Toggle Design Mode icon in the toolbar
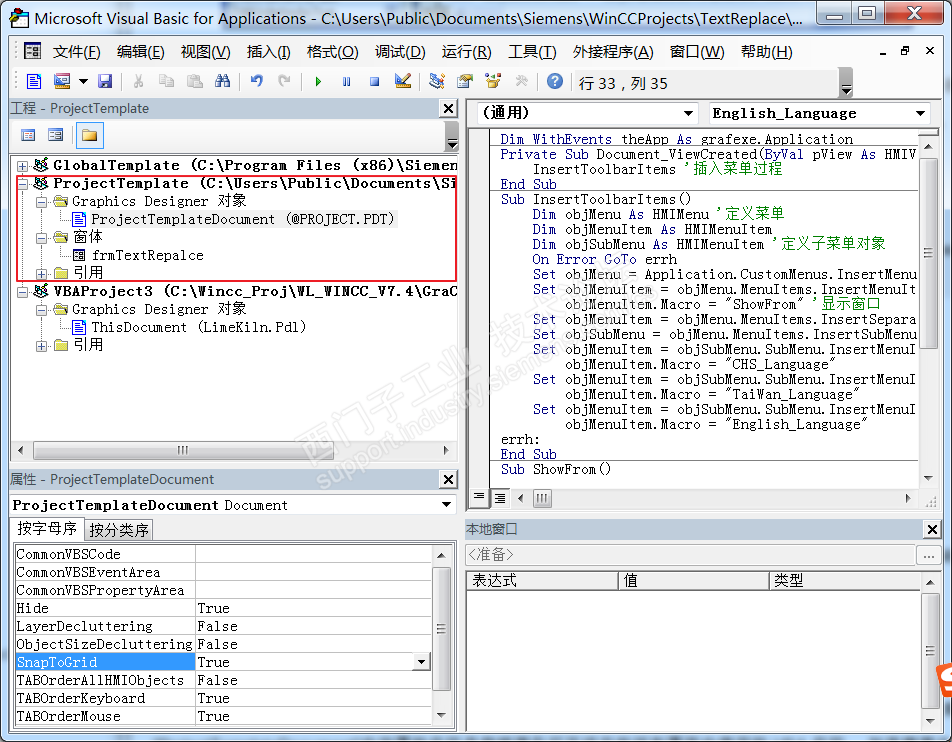The image size is (952, 742). pyautogui.click(x=403, y=82)
